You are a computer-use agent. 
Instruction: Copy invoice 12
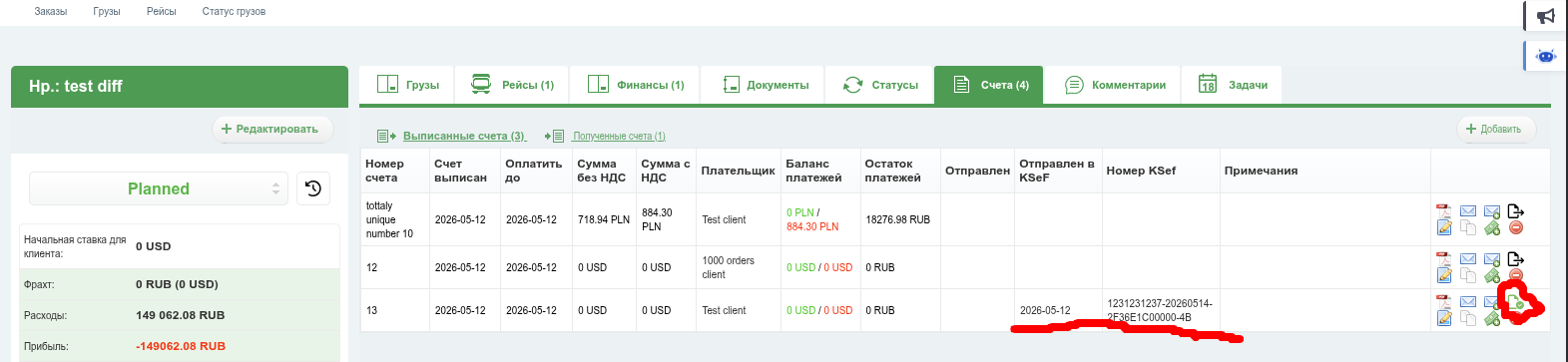click(1467, 275)
